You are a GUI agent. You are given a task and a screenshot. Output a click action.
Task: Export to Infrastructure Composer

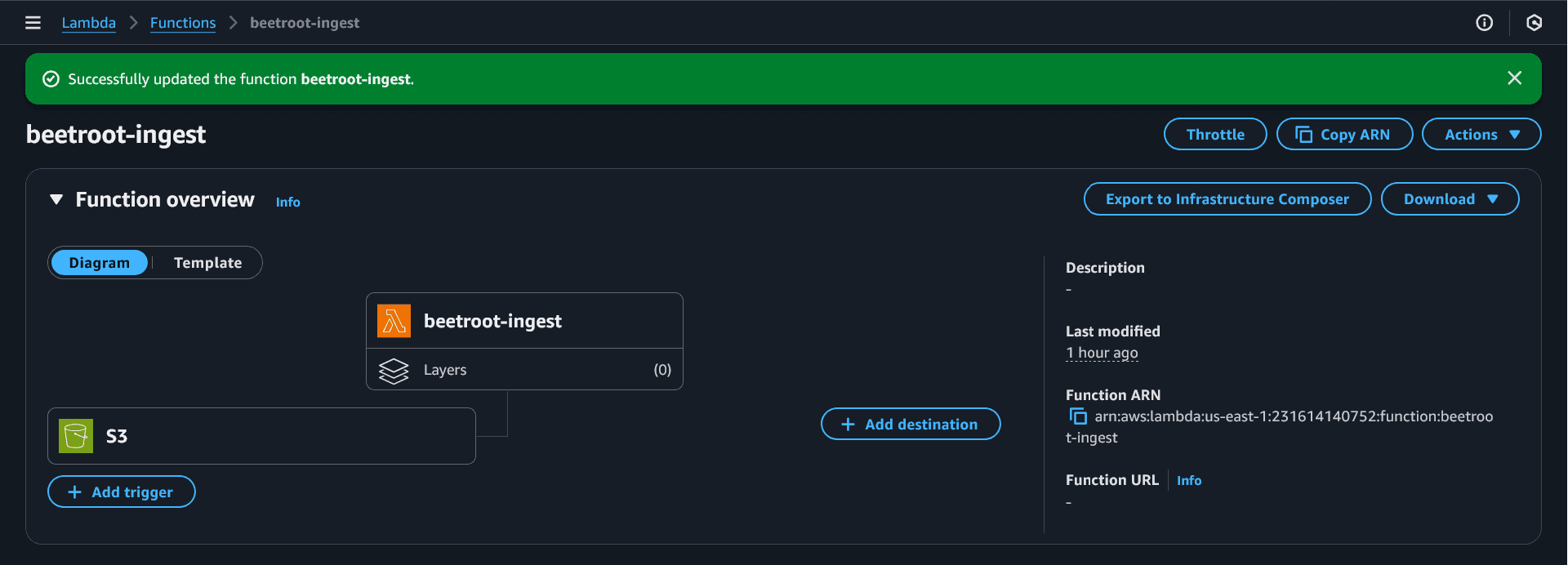(1227, 198)
